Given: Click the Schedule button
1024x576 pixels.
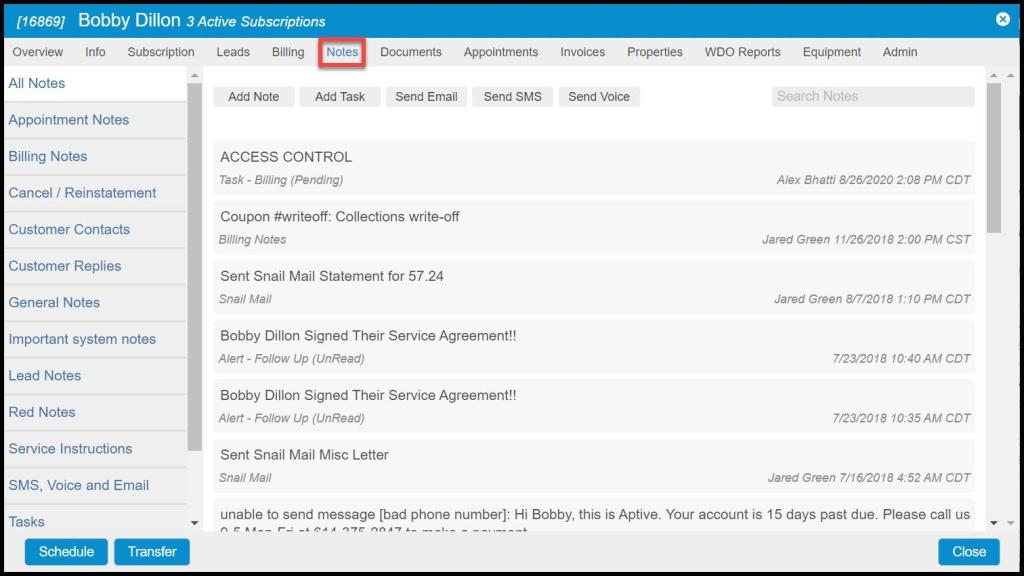Looking at the screenshot, I should [x=66, y=551].
